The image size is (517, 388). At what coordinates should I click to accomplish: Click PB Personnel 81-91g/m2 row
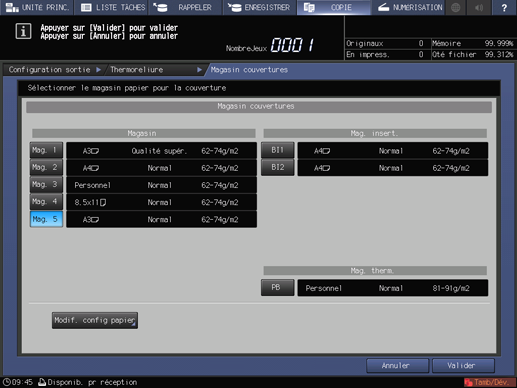pos(393,288)
